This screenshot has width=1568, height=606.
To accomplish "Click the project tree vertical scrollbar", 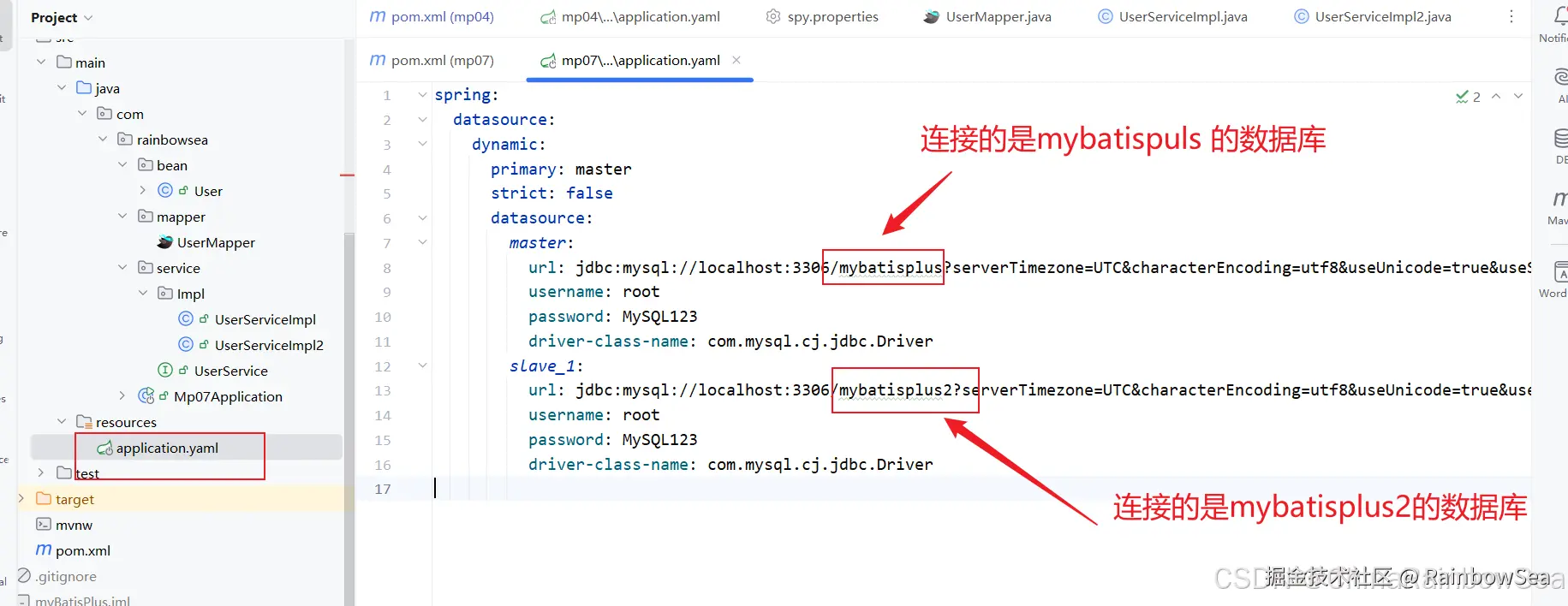I will (x=349, y=419).
